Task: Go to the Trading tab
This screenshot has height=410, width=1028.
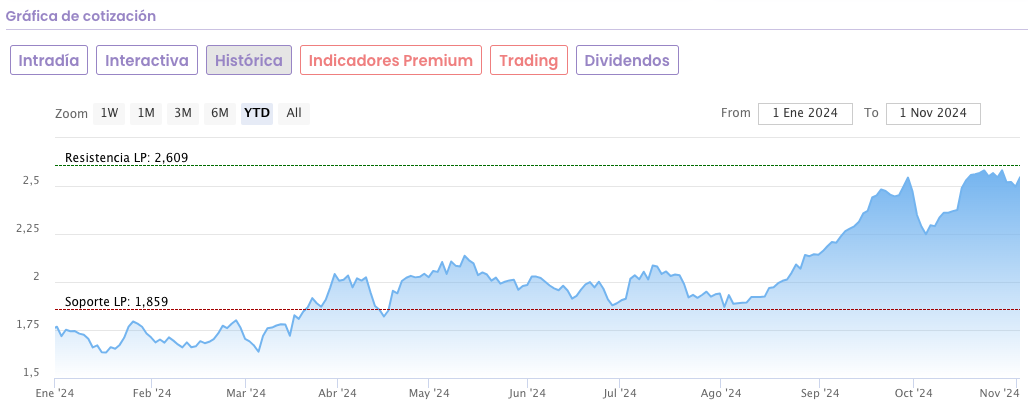Action: [x=529, y=60]
